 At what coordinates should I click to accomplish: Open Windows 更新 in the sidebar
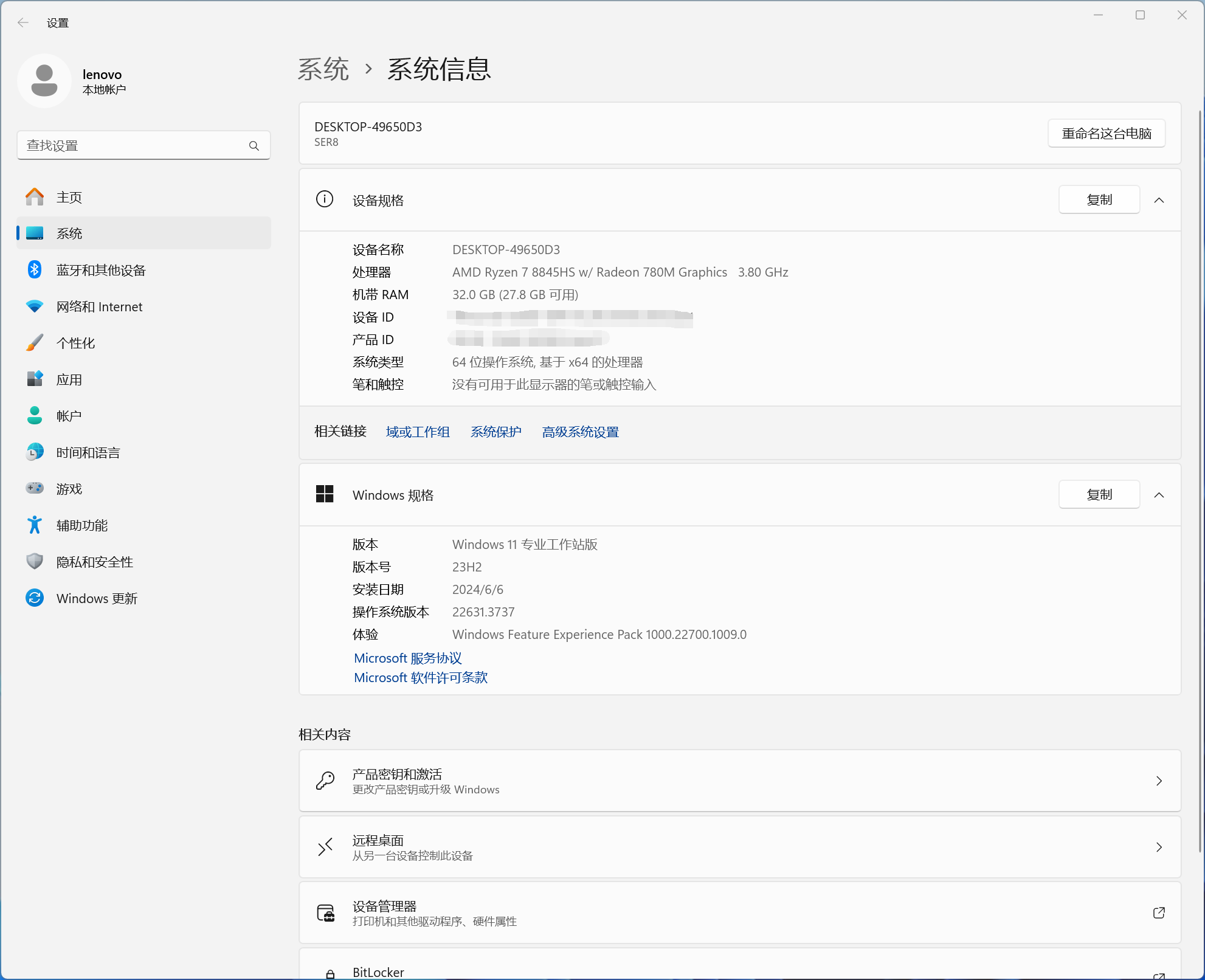point(143,598)
